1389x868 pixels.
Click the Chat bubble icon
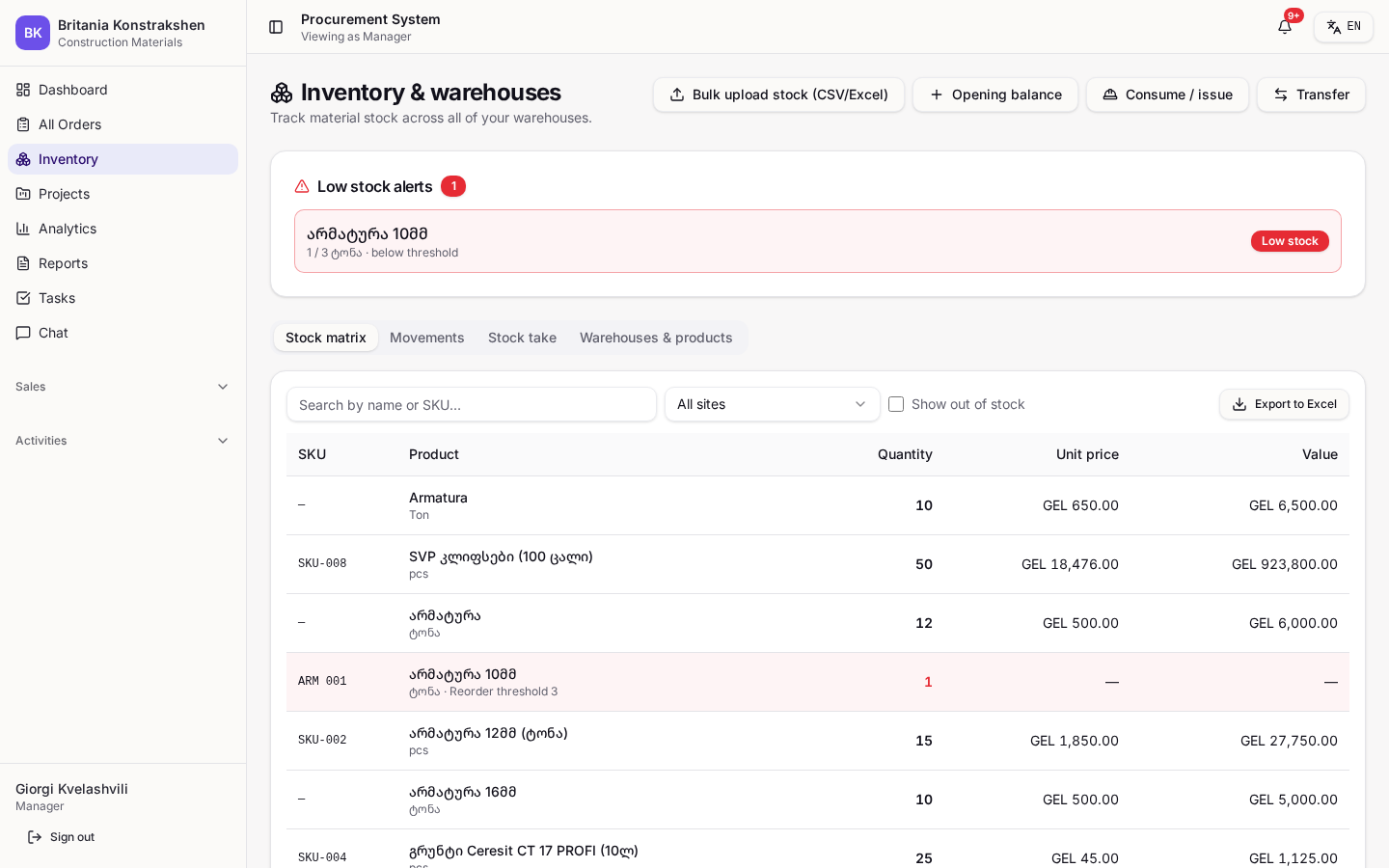(23, 333)
